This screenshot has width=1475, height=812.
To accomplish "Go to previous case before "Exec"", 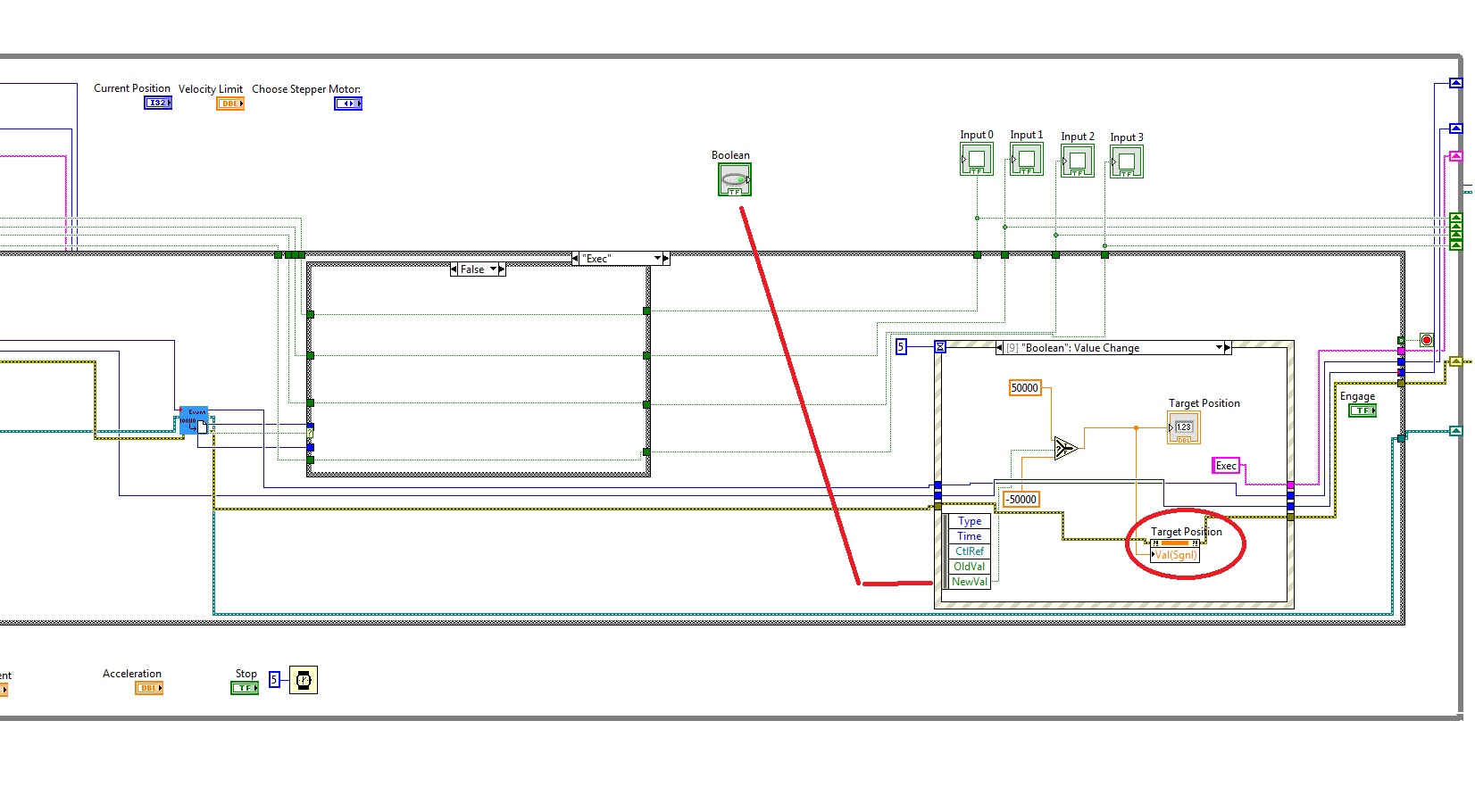I will [x=576, y=259].
